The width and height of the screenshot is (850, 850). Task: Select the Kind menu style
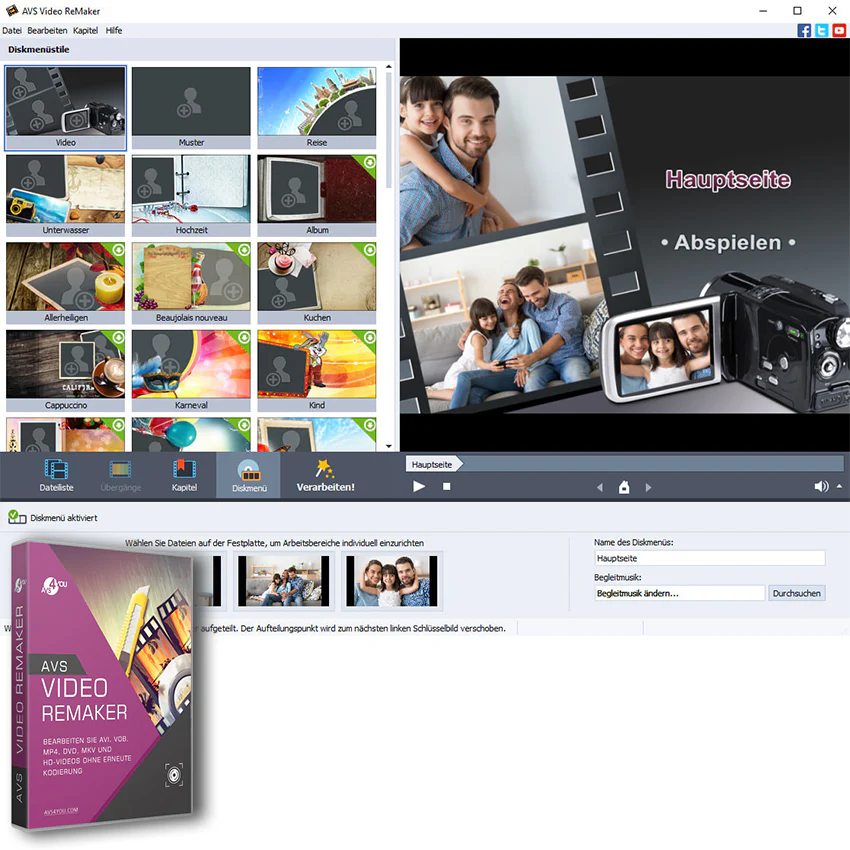coord(317,371)
